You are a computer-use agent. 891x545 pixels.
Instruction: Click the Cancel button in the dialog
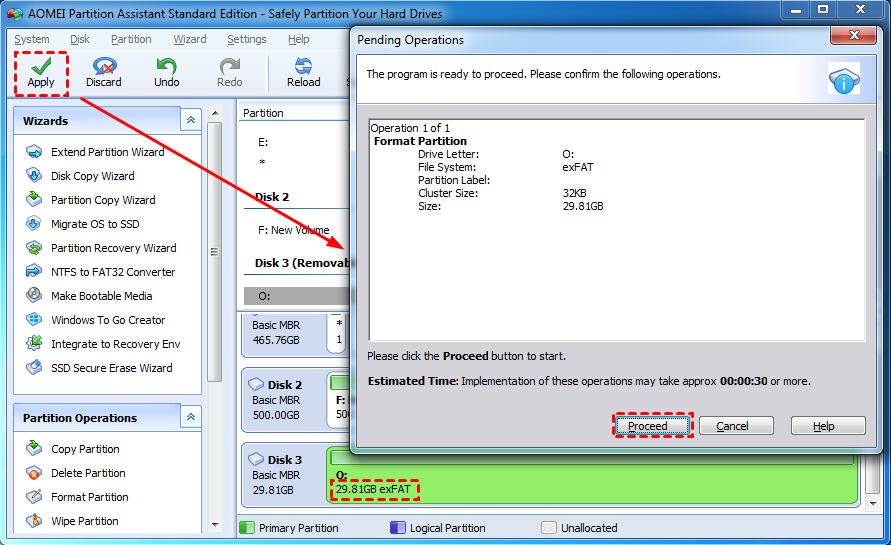[x=736, y=426]
